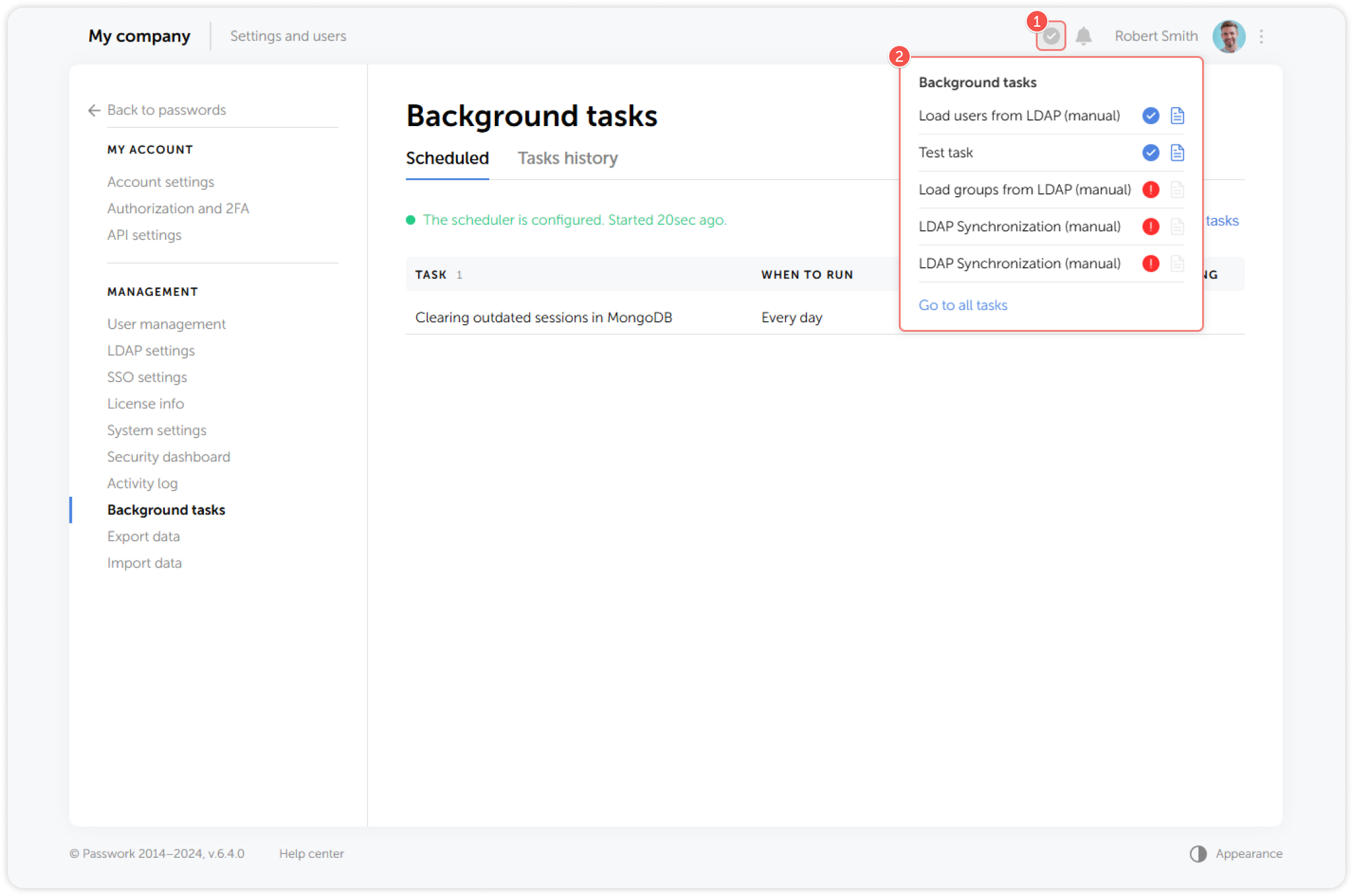The height and width of the screenshot is (896, 1353).
Task: Click the error icon on Load groups from LDAP
Action: tap(1151, 189)
